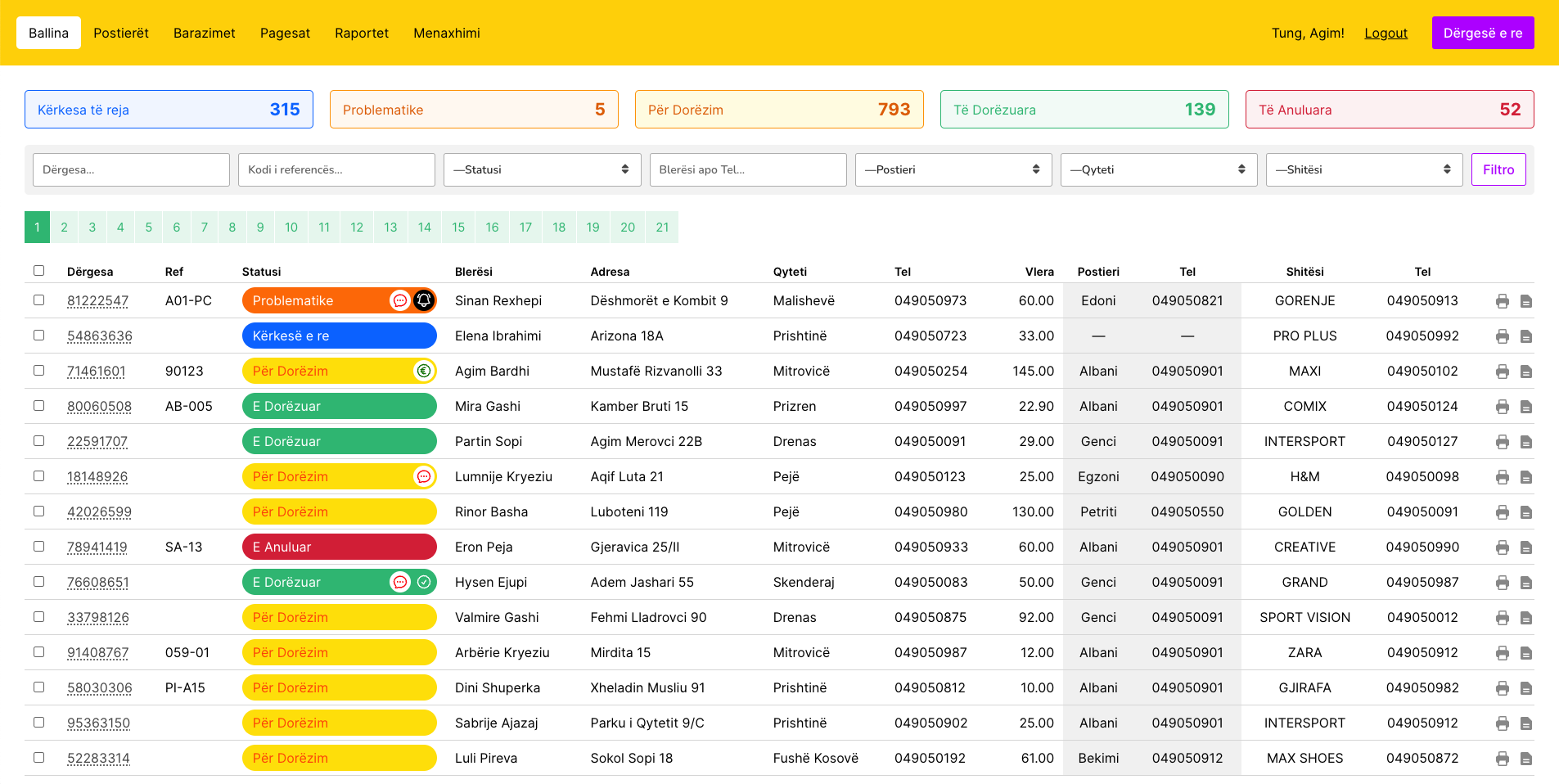Open the Raportet menu
Screen dimensions: 1559x784
[362, 33]
